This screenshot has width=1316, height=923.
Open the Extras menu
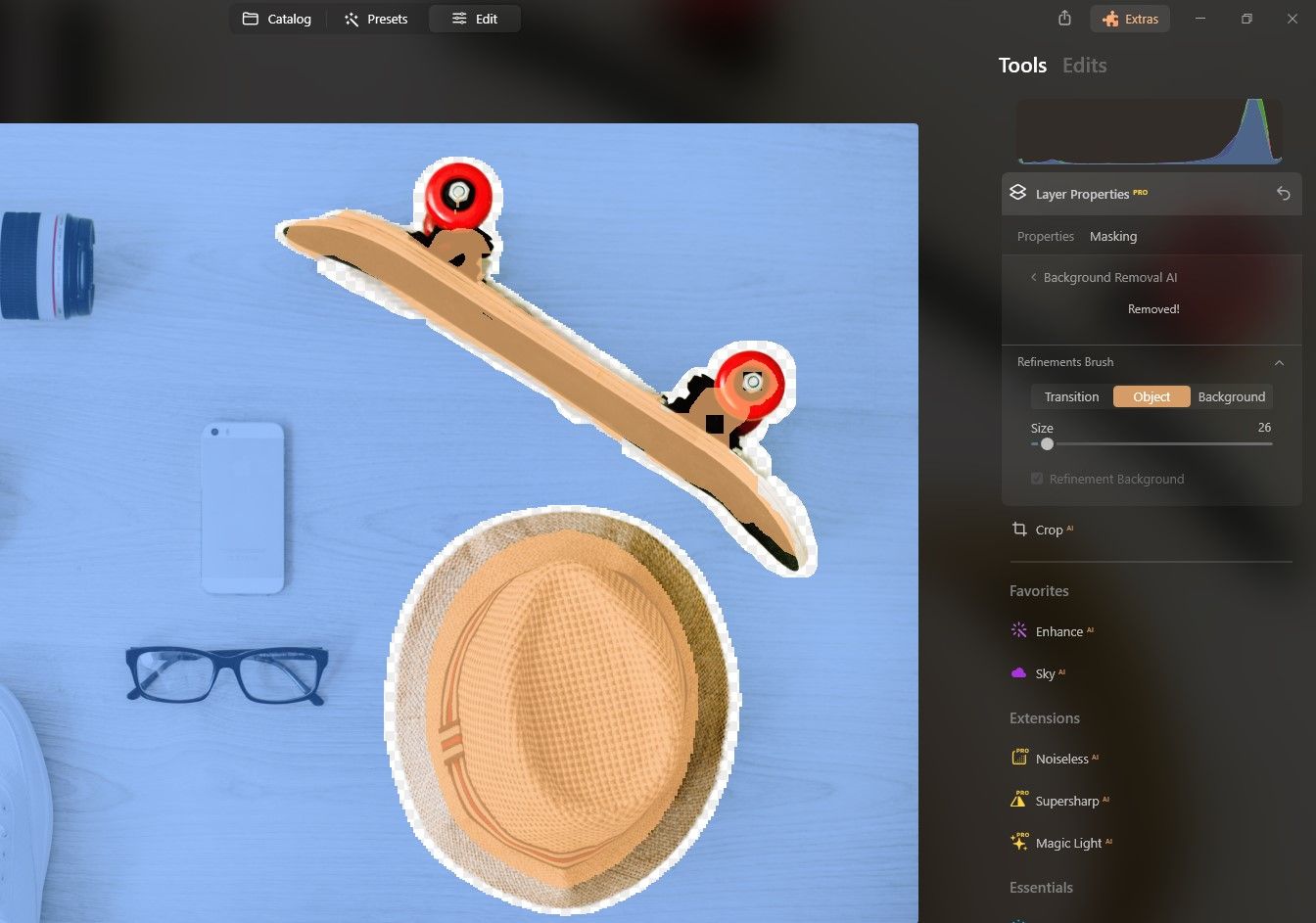(x=1130, y=19)
